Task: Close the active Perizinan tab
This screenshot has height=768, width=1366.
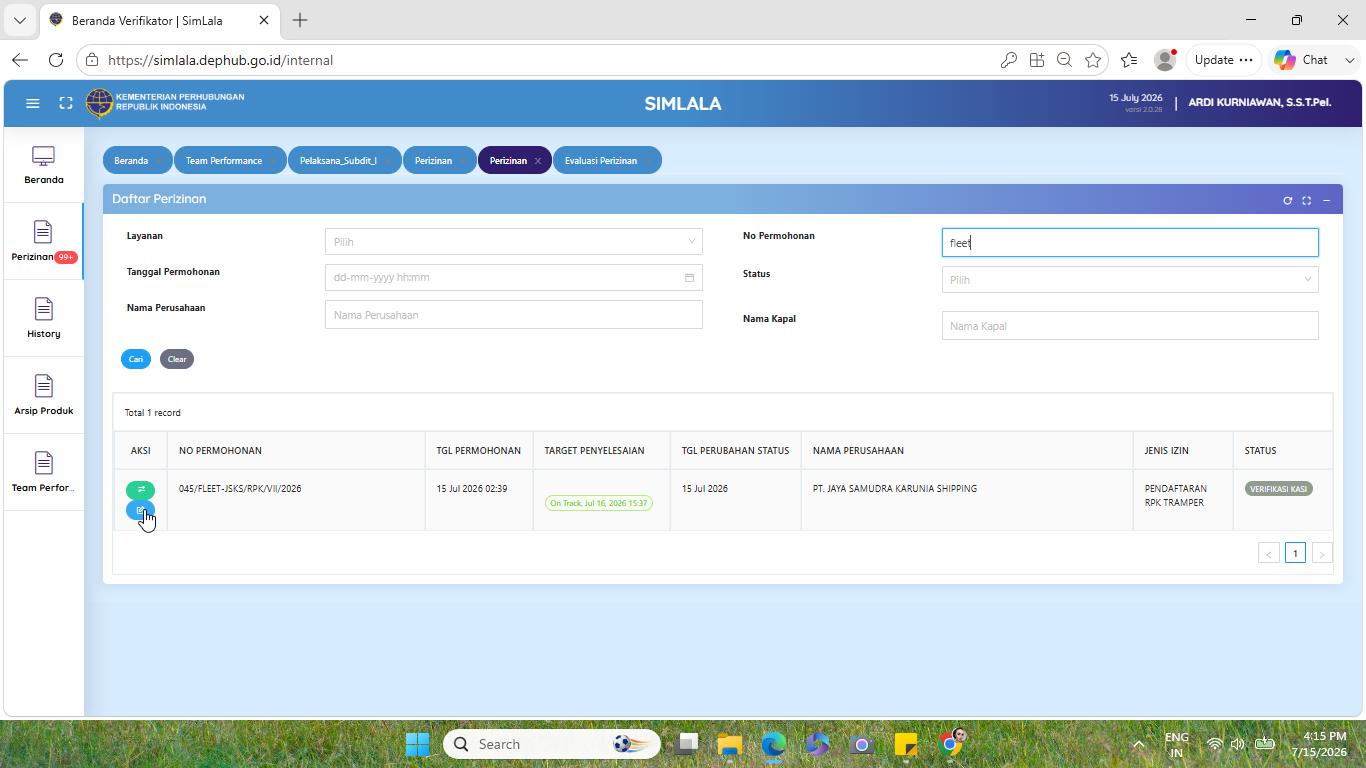Action: (538, 161)
